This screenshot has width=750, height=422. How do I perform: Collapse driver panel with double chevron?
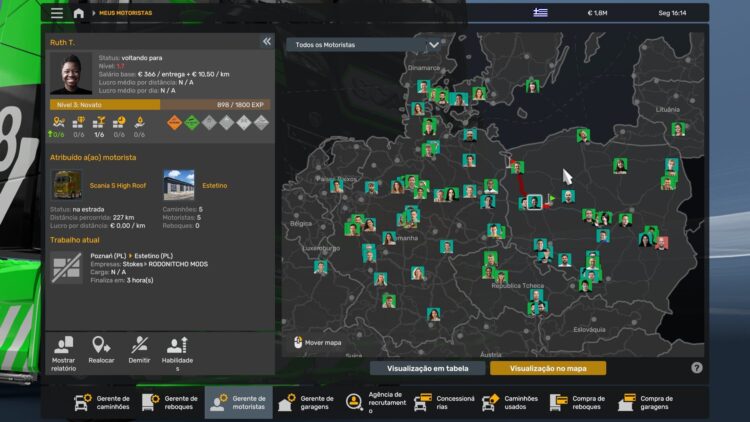(x=266, y=42)
